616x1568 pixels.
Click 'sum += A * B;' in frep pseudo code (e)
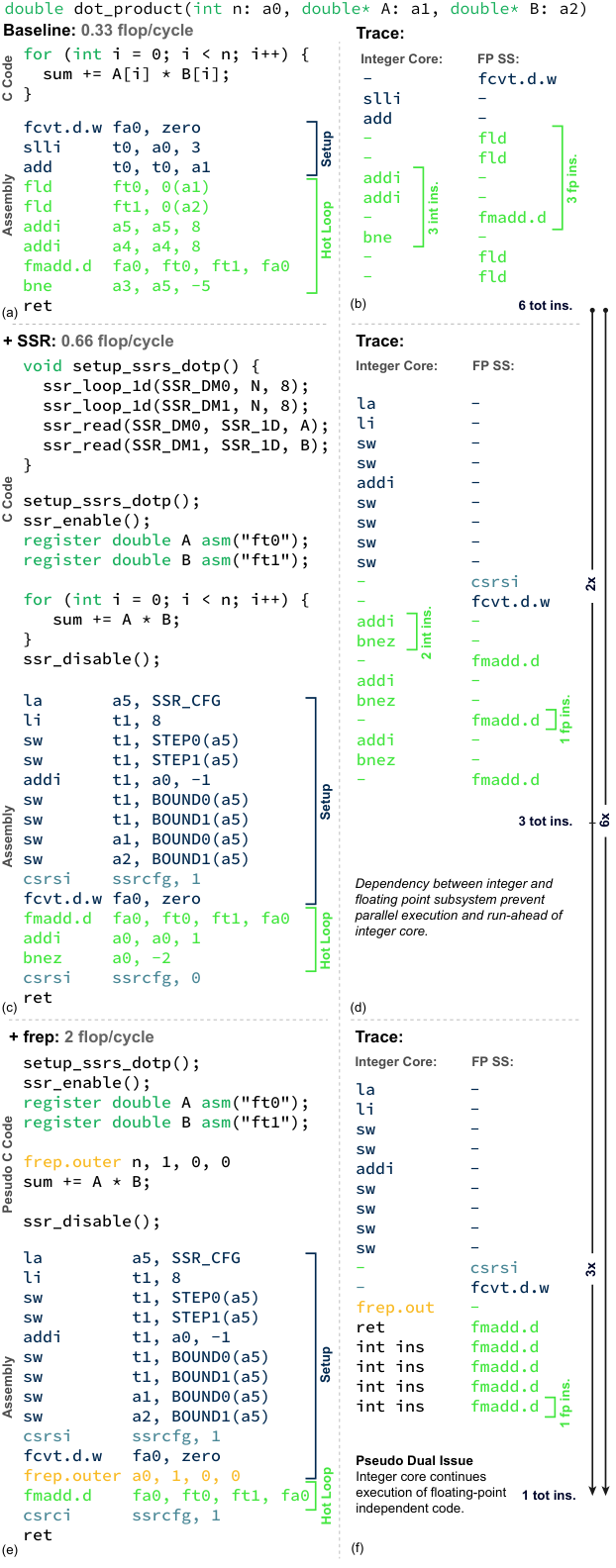click(87, 1182)
